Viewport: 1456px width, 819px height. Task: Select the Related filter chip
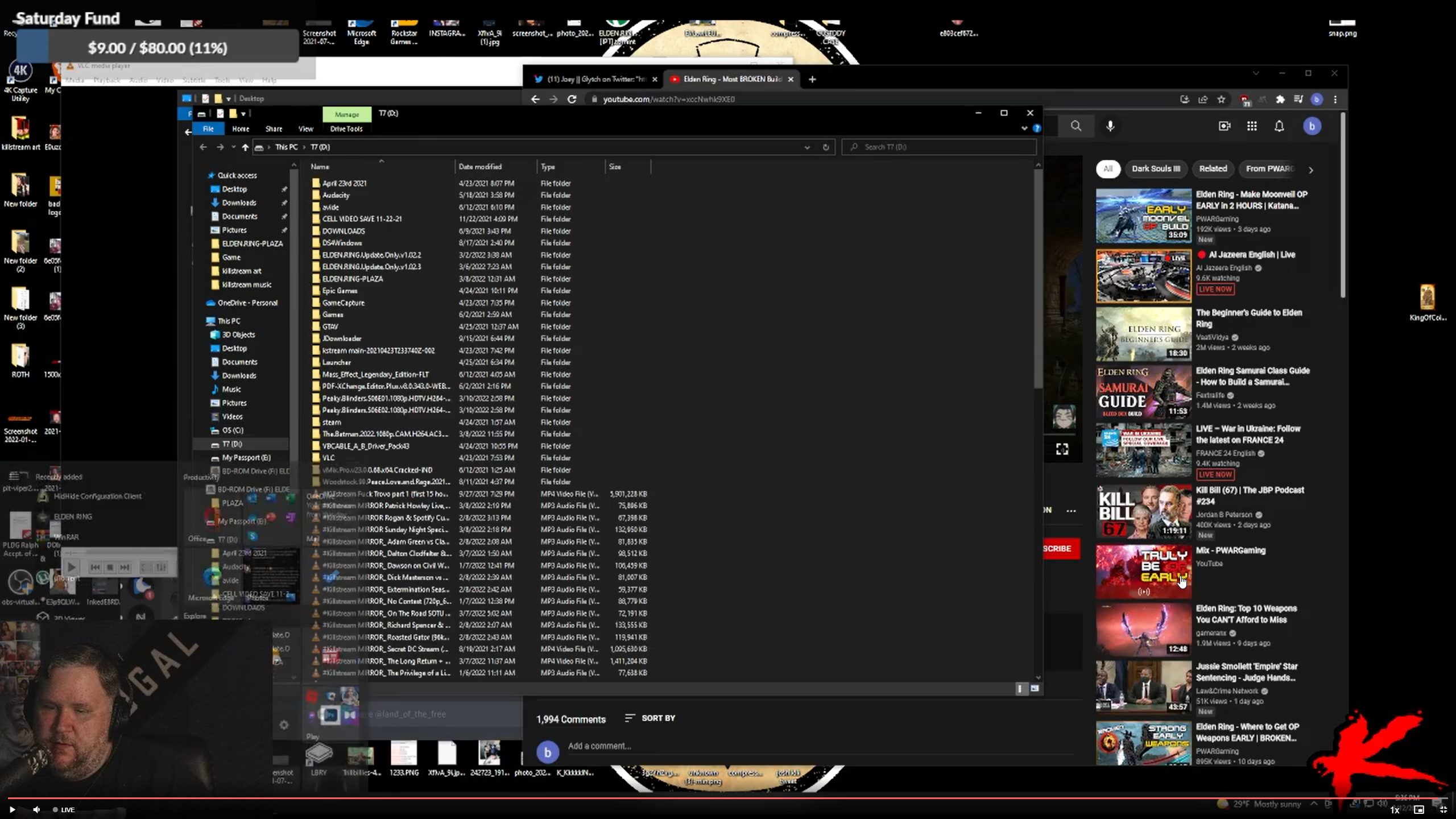point(1213,168)
